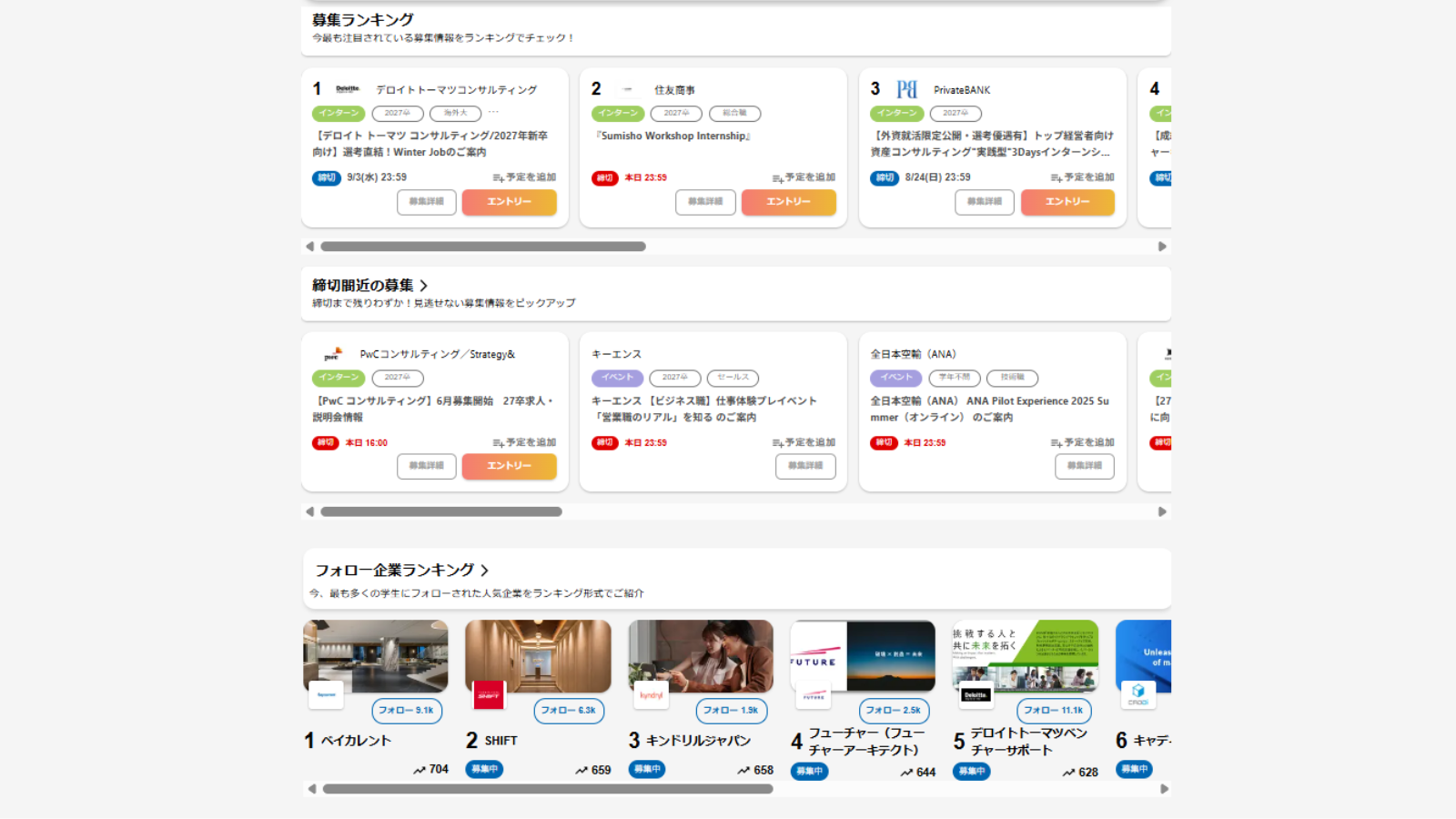
Task: Click the PwC logo in the 締切間近 card
Action: point(333,354)
